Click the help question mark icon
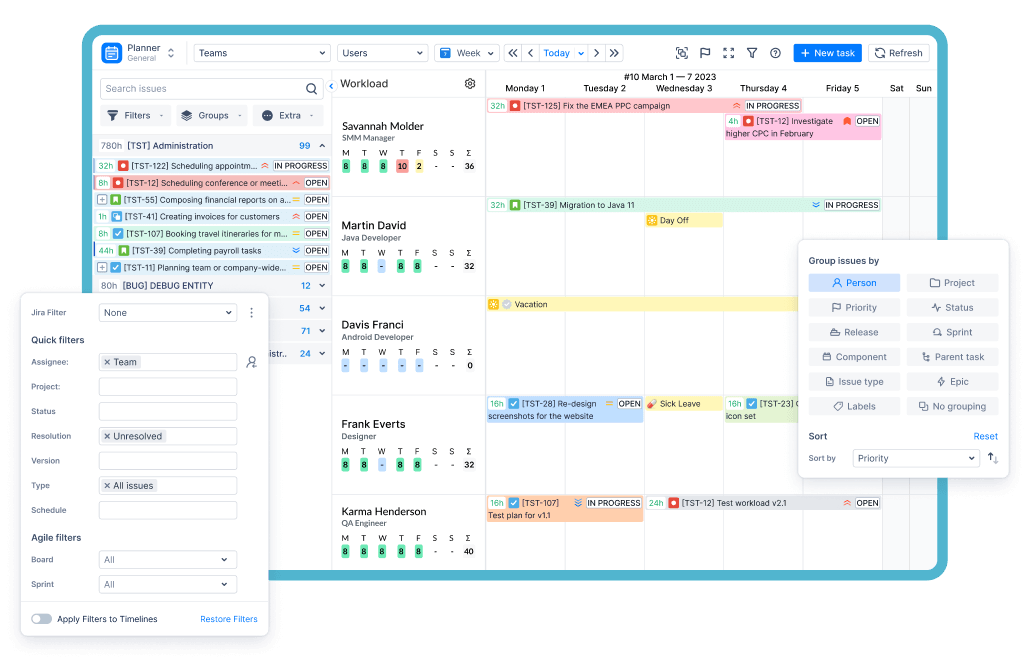The height and width of the screenshot is (657, 1030). click(x=774, y=52)
